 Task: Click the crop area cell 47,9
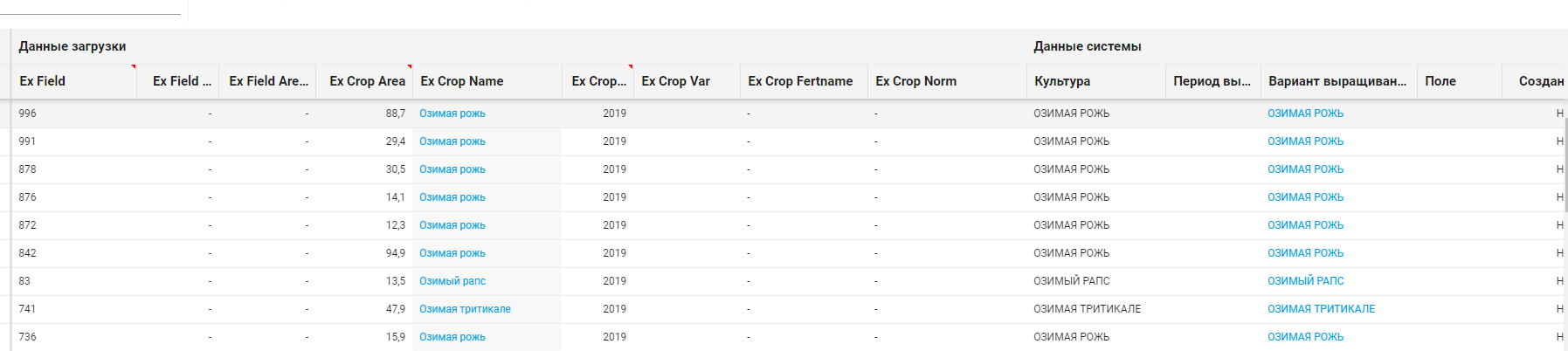coord(395,309)
